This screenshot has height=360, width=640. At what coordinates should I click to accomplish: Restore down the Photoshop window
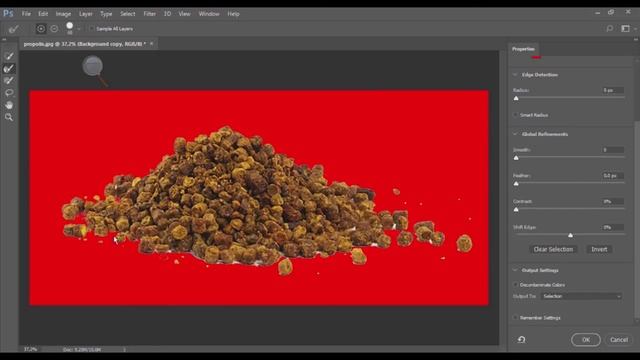pyautogui.click(x=611, y=13)
